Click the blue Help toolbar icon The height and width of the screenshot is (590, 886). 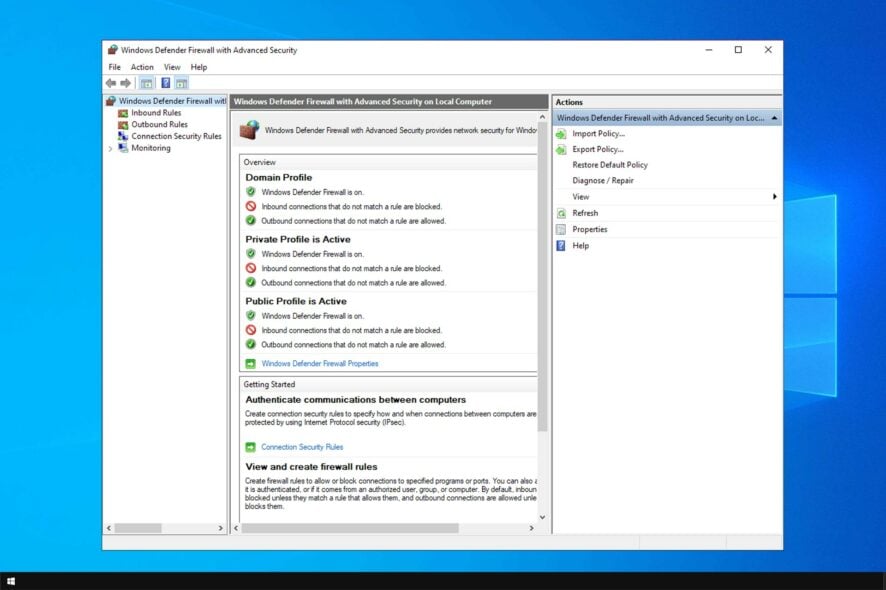pyautogui.click(x=166, y=83)
